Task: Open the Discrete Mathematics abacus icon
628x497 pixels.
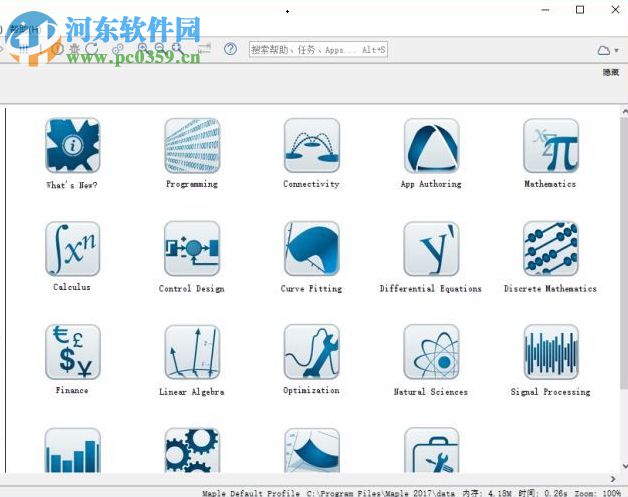Action: click(551, 249)
